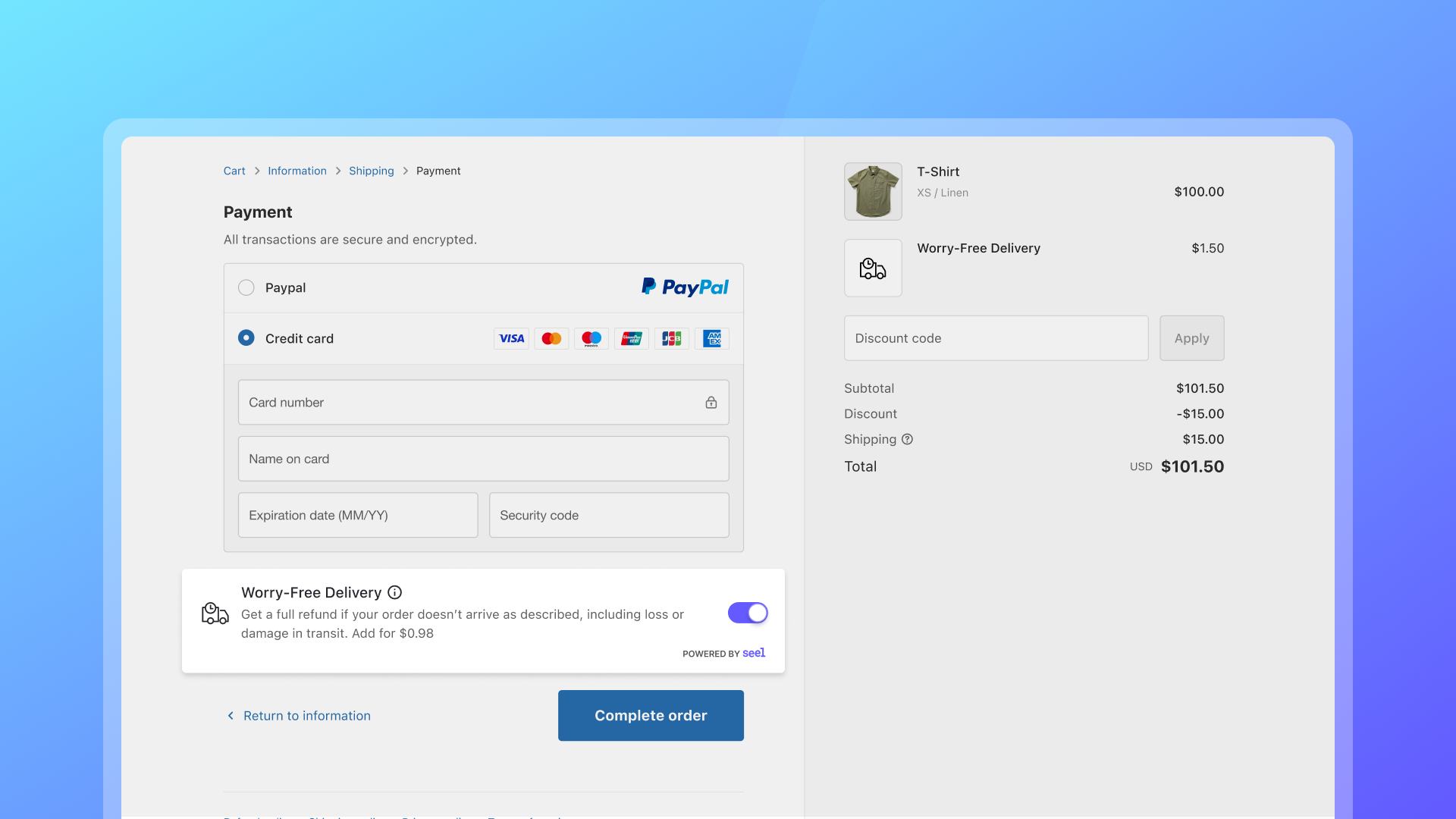Click the lock icon in Card number field
This screenshot has width=1456, height=819.
[711, 403]
